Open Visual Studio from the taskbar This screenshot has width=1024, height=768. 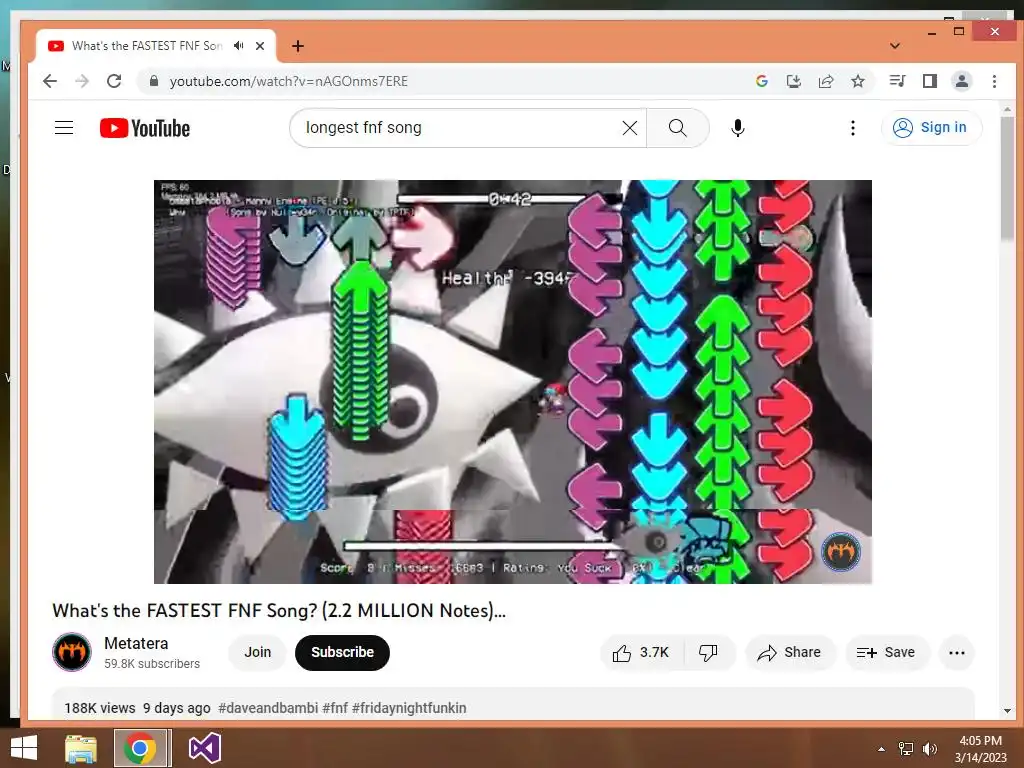[205, 748]
